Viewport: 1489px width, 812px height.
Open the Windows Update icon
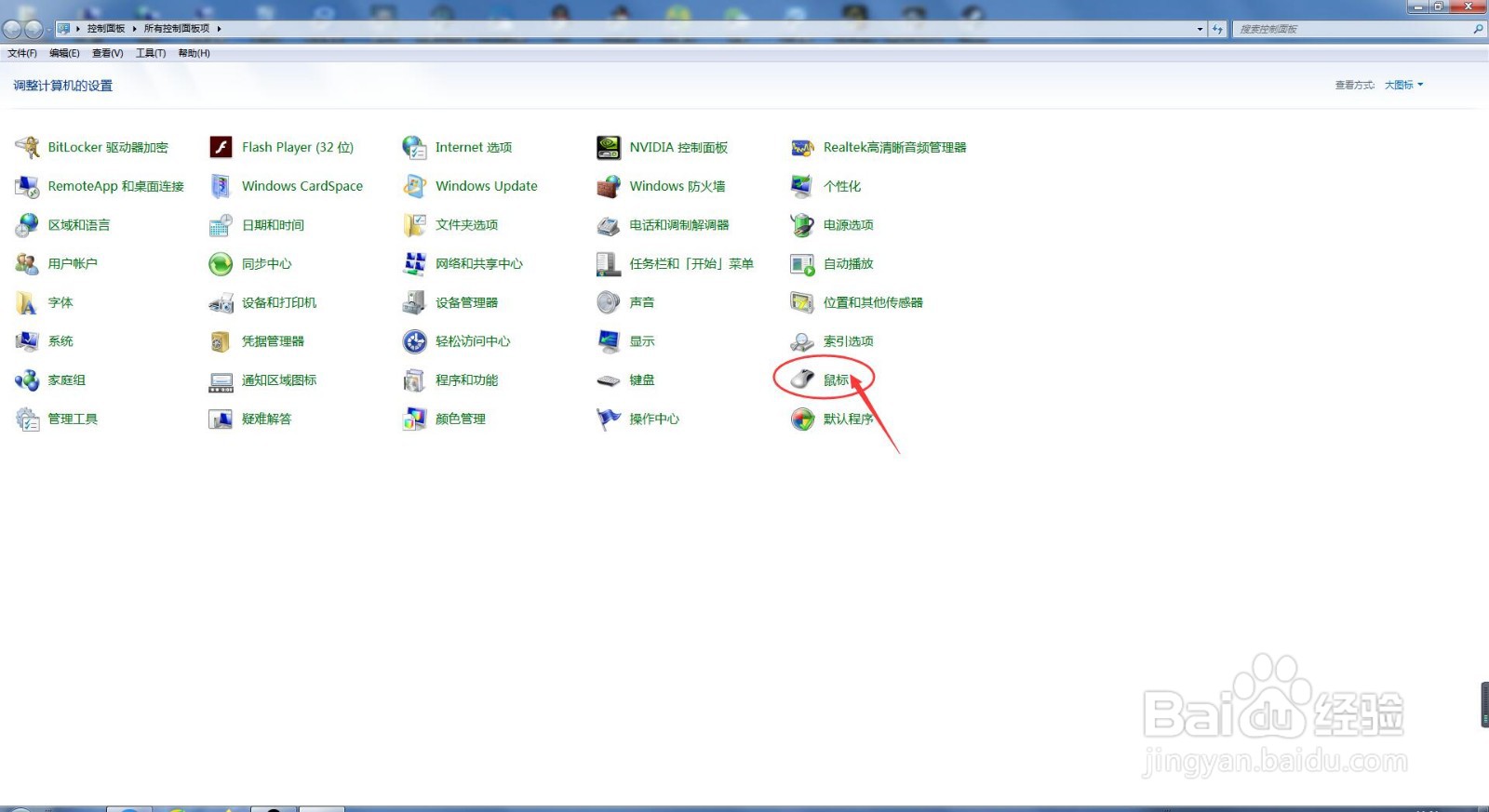[x=414, y=186]
